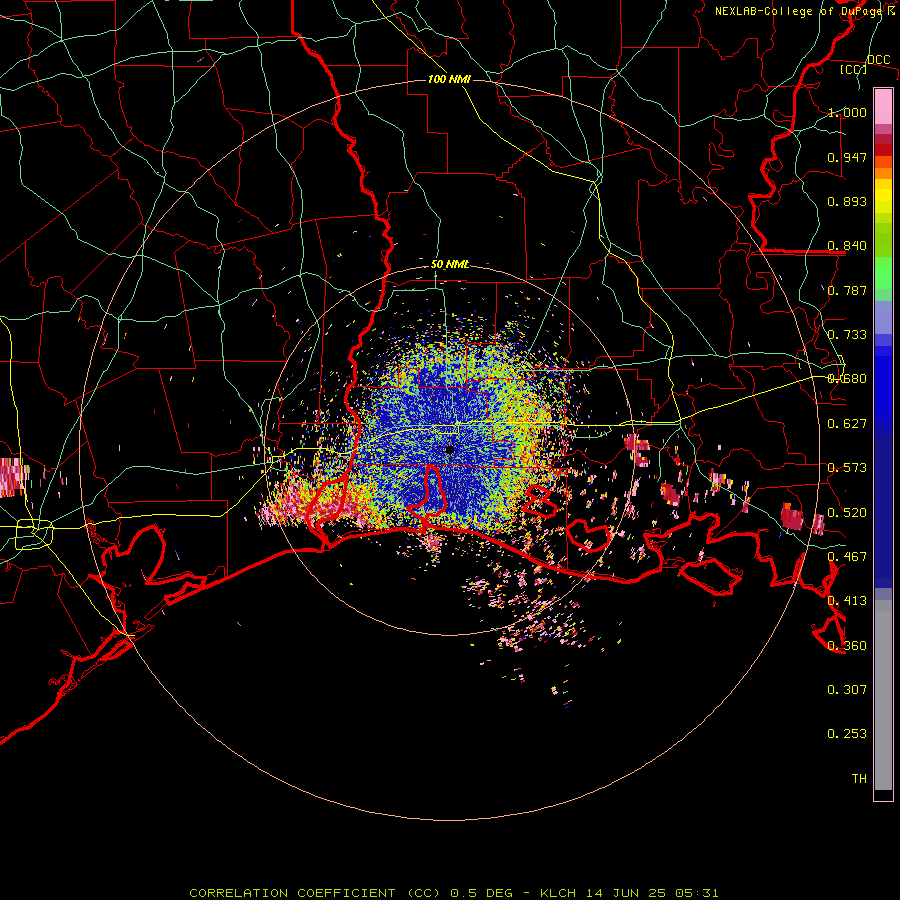Click the 0.680 scale value
The image size is (900, 900).
(x=847, y=379)
